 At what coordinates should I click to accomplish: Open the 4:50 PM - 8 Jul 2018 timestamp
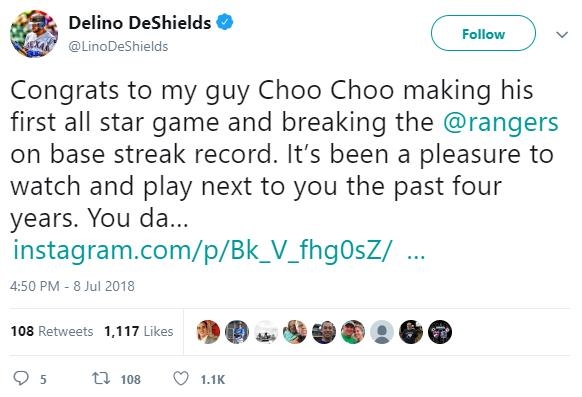pos(72,286)
